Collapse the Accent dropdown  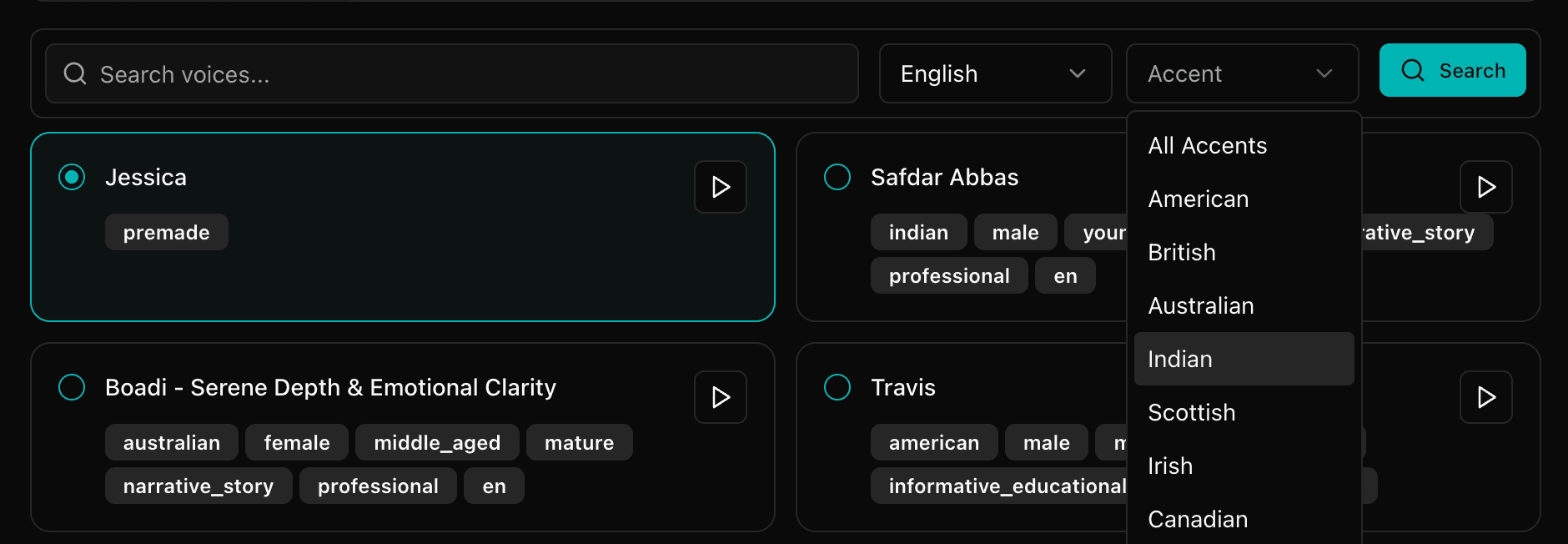(x=1241, y=73)
